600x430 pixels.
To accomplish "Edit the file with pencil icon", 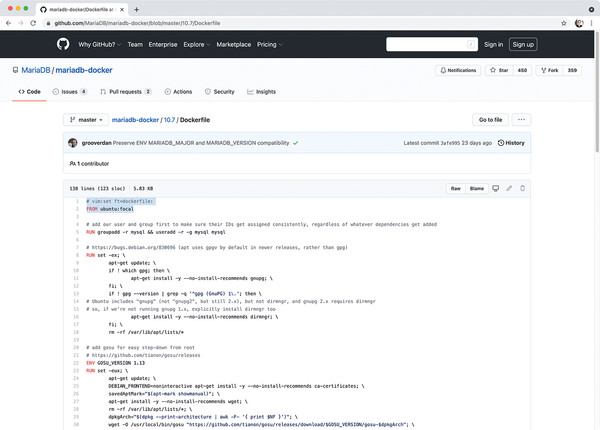I will pyautogui.click(x=509, y=188).
